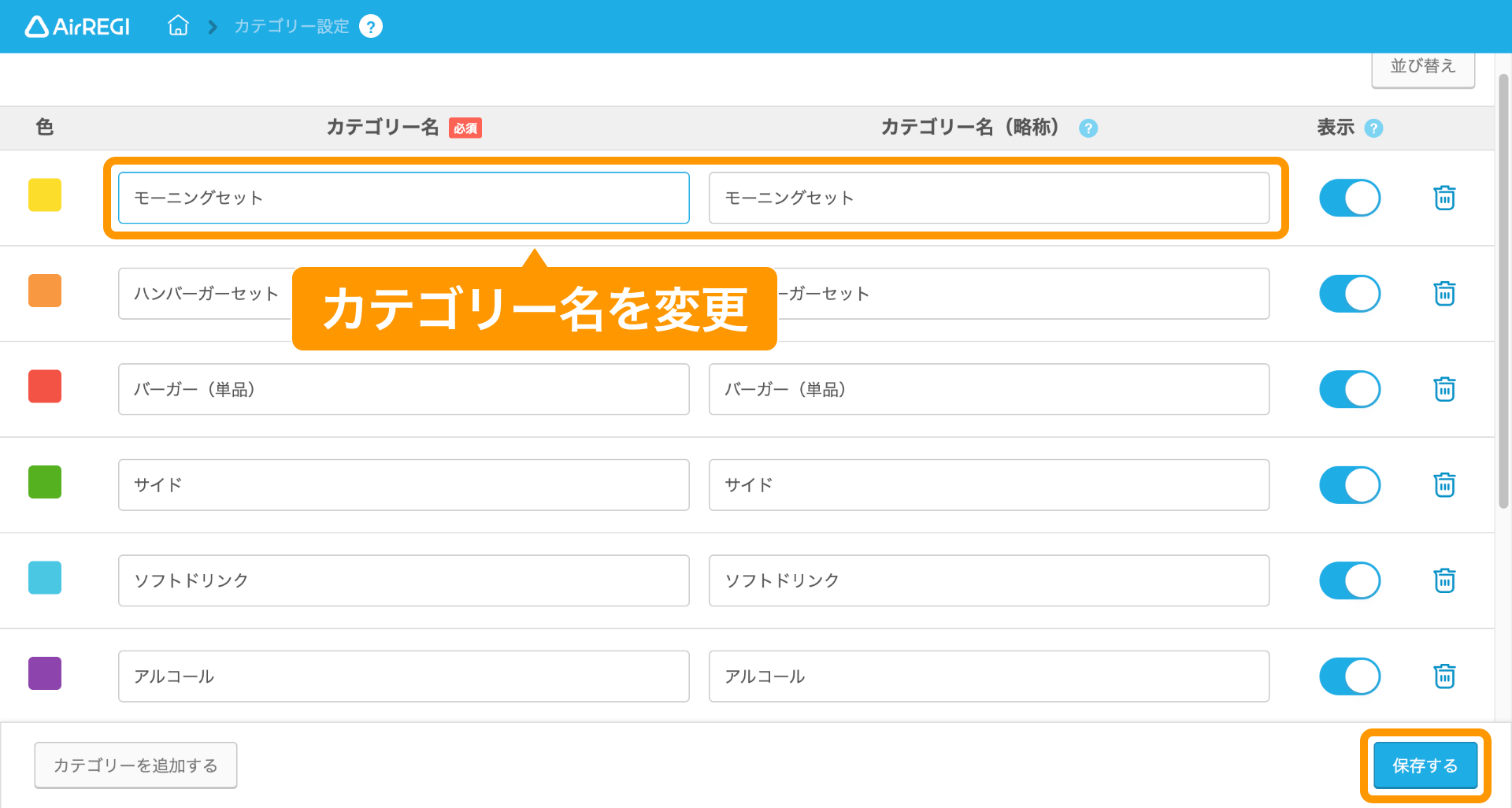1512x808 pixels.
Task: Pick the green color of サイド
Action: (x=45, y=482)
